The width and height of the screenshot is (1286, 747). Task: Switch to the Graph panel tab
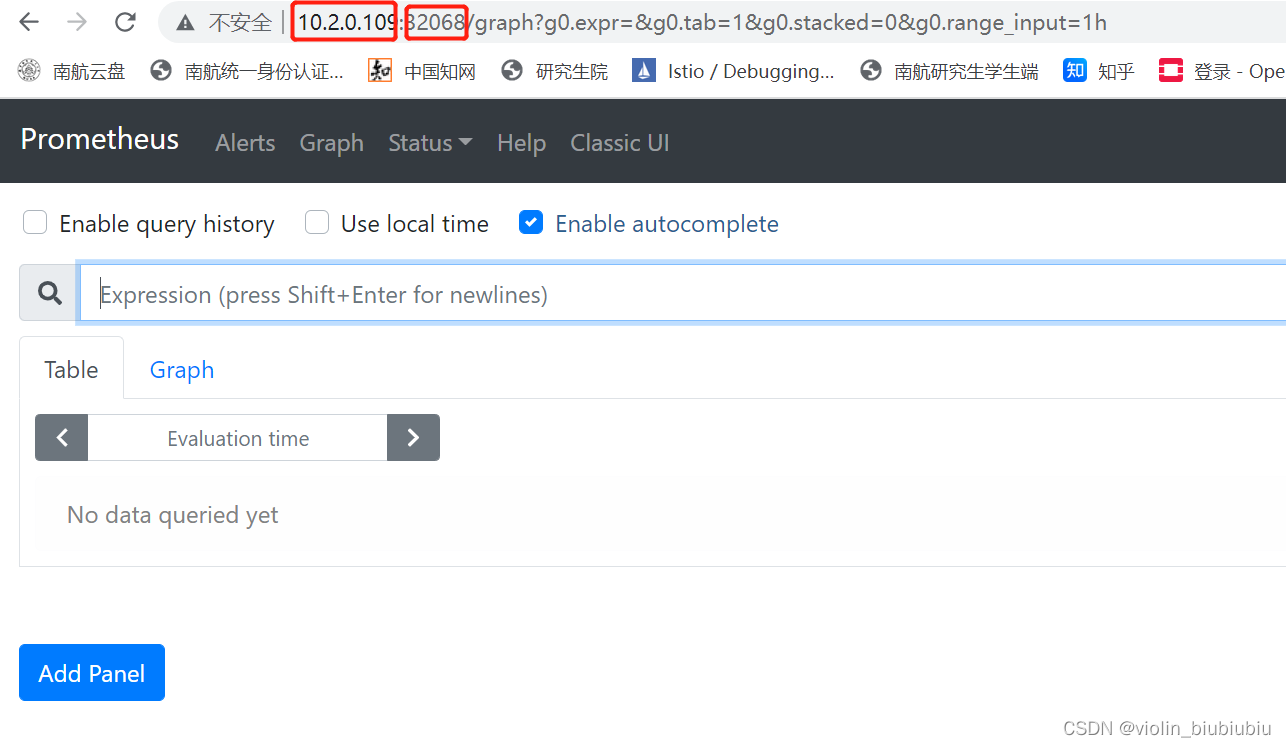point(182,369)
